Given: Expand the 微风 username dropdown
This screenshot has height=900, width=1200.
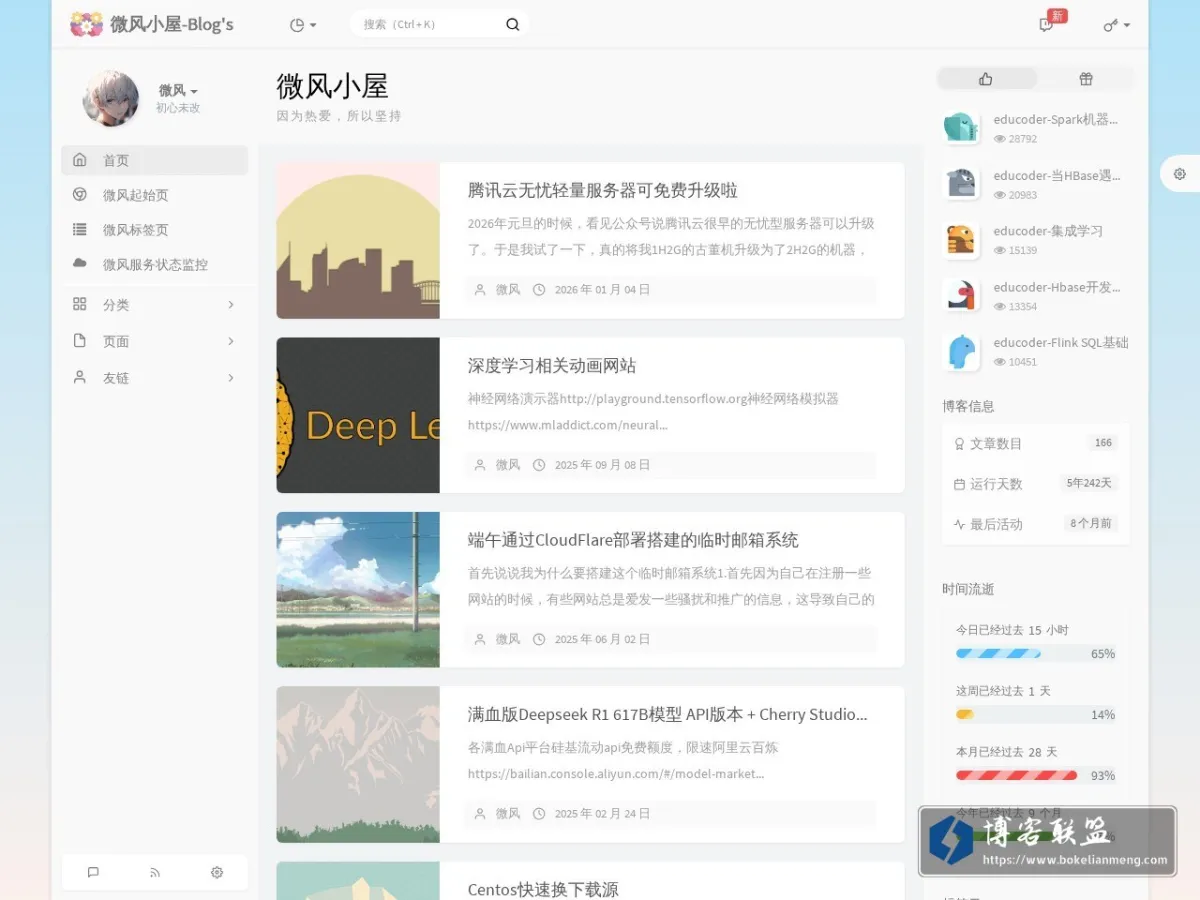Looking at the screenshot, I should (x=178, y=90).
